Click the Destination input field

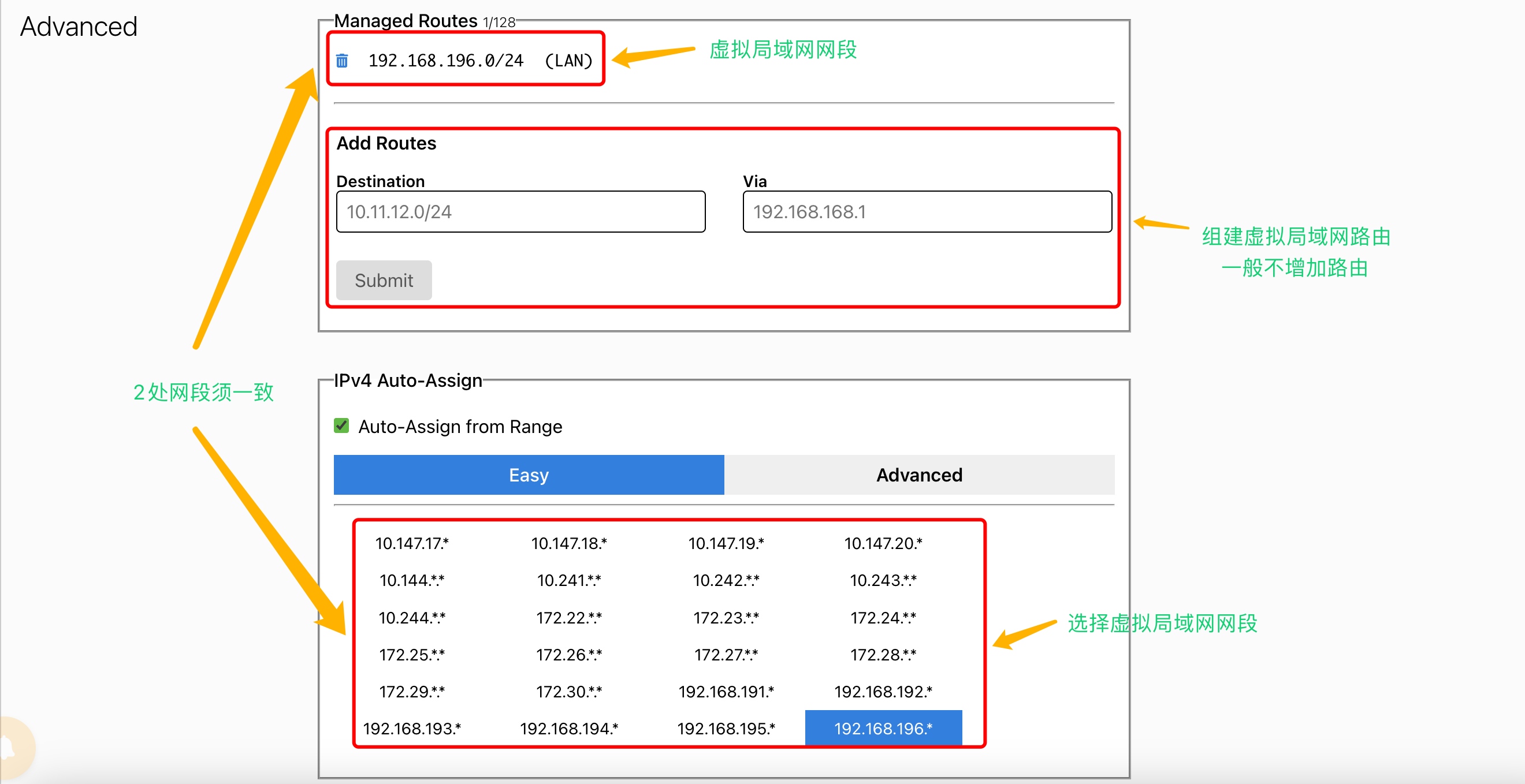click(520, 212)
